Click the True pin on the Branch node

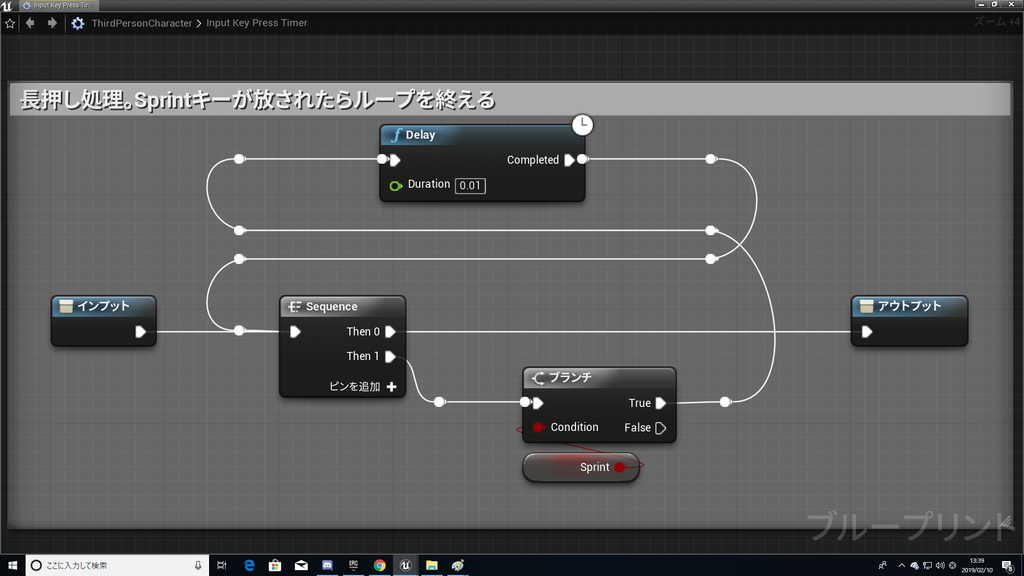click(x=659, y=403)
